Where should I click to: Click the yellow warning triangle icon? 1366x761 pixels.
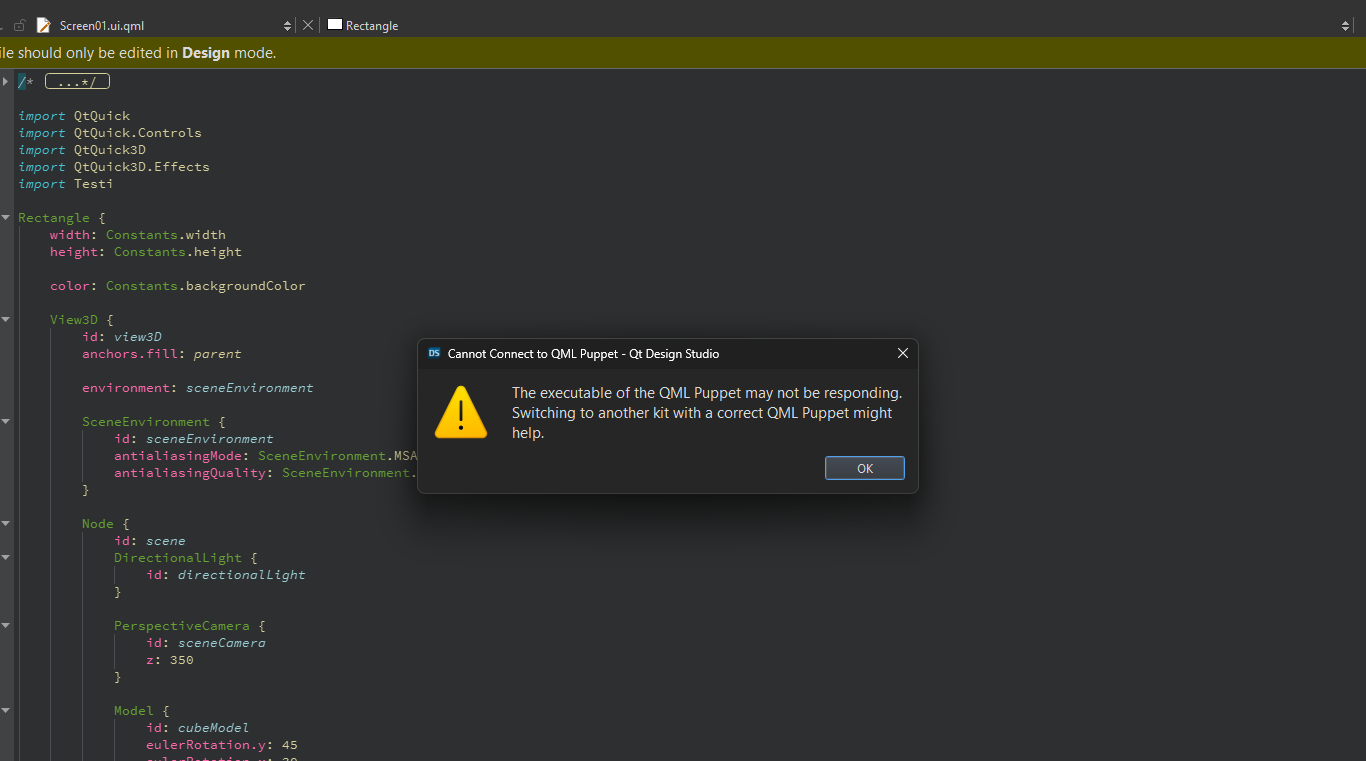click(460, 413)
